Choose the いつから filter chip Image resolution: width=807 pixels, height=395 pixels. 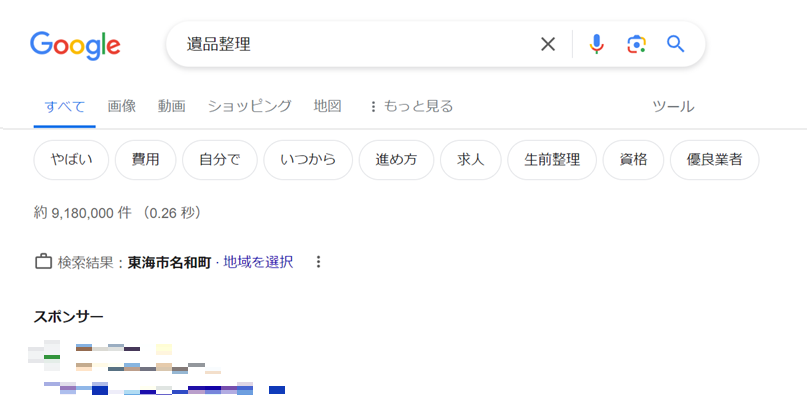308,160
